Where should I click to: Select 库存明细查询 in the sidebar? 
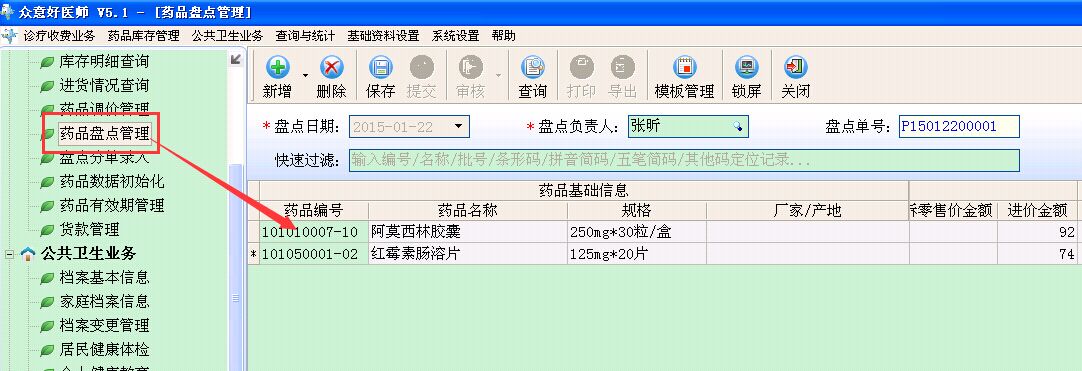(104, 61)
